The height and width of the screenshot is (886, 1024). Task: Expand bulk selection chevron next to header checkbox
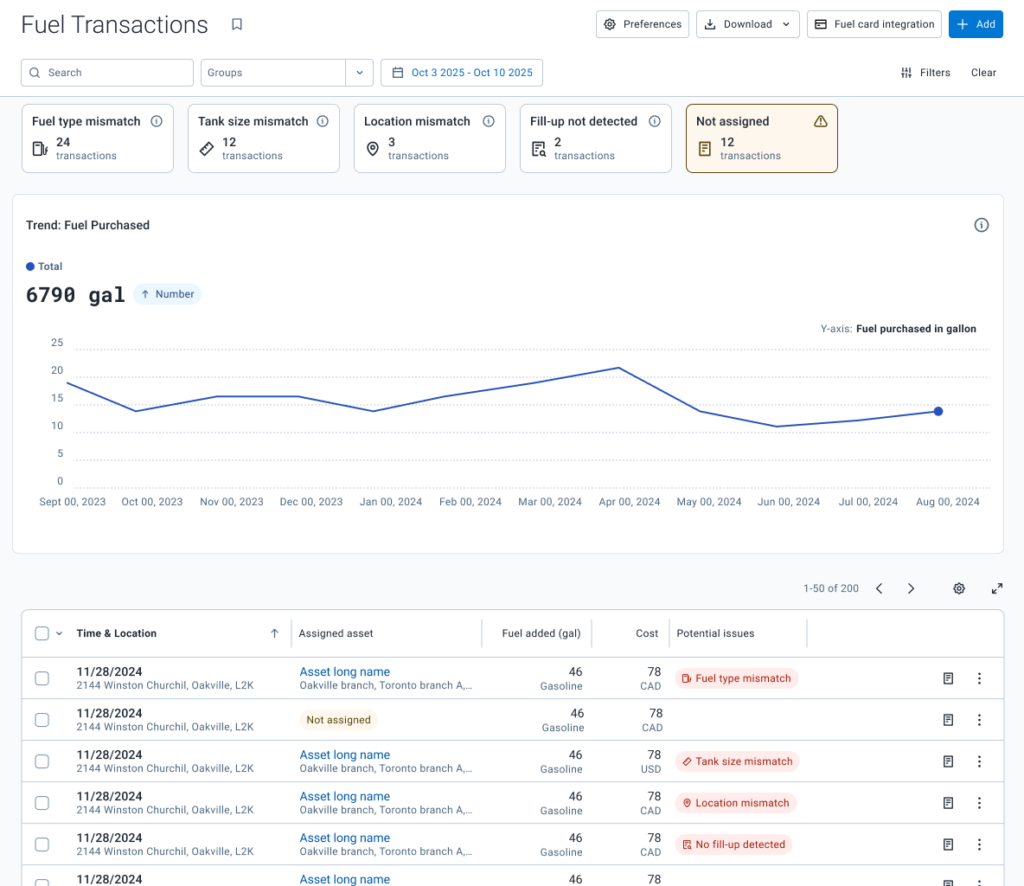[59, 633]
